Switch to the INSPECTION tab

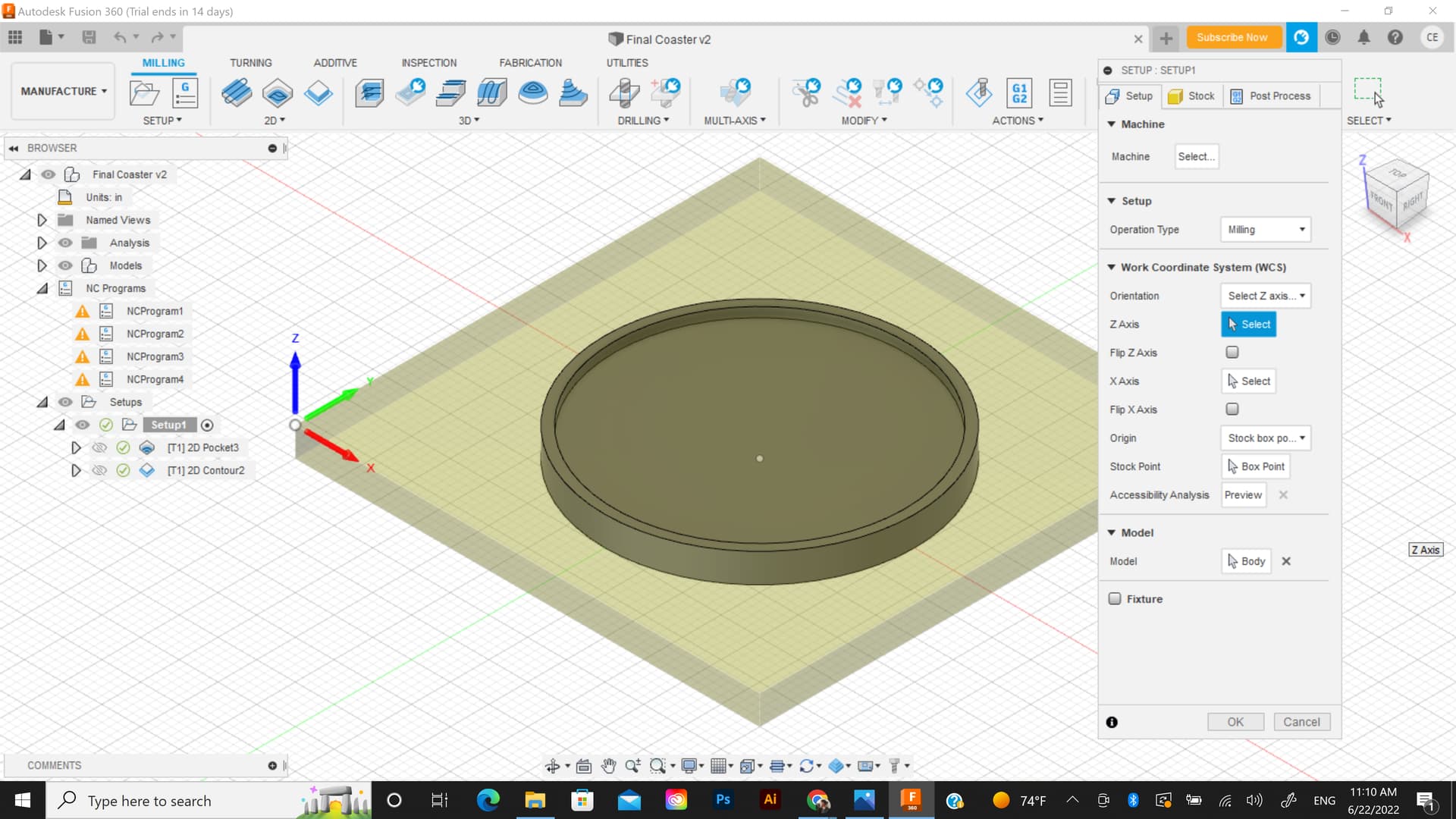(x=429, y=63)
